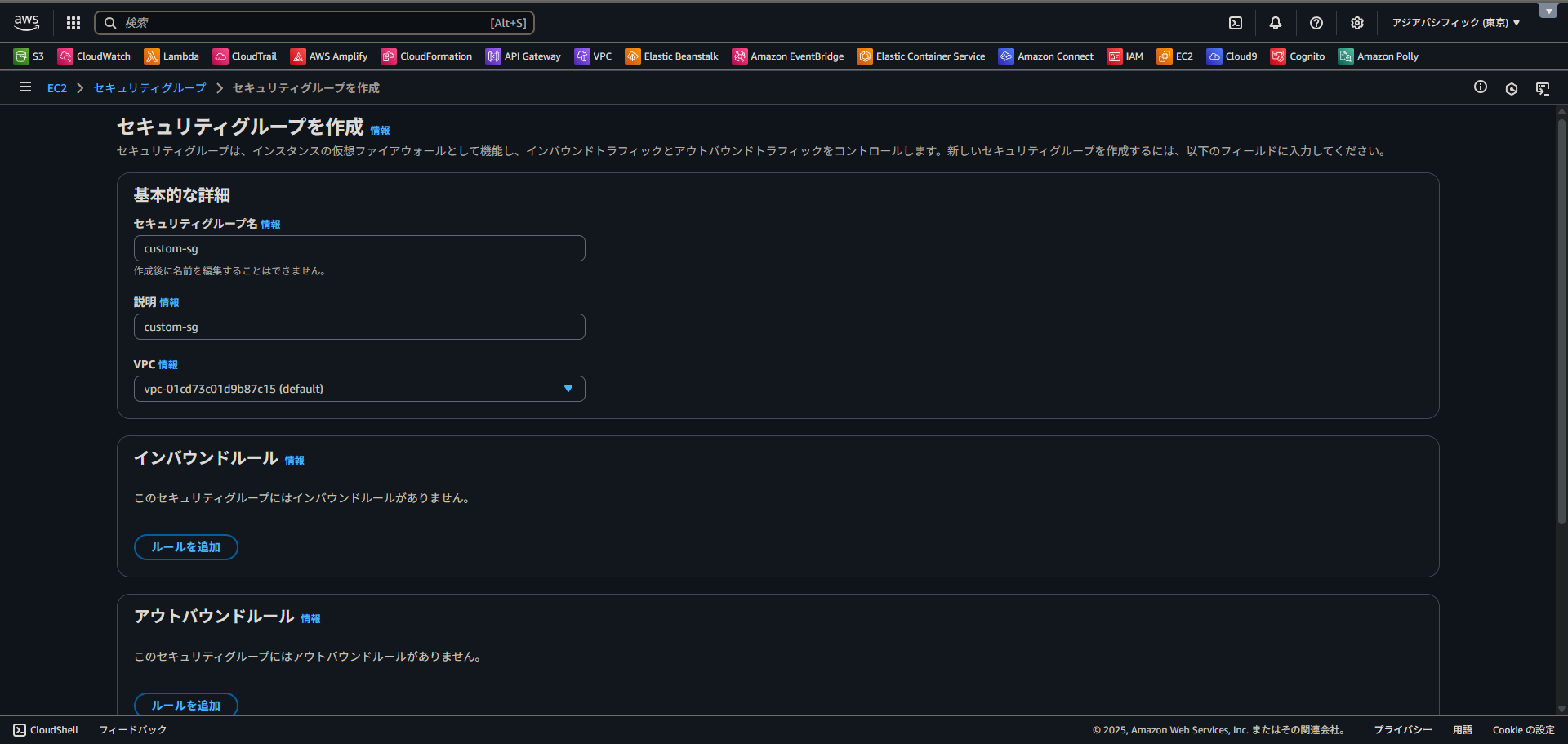Open the AWS Amplify shortcut

329,56
